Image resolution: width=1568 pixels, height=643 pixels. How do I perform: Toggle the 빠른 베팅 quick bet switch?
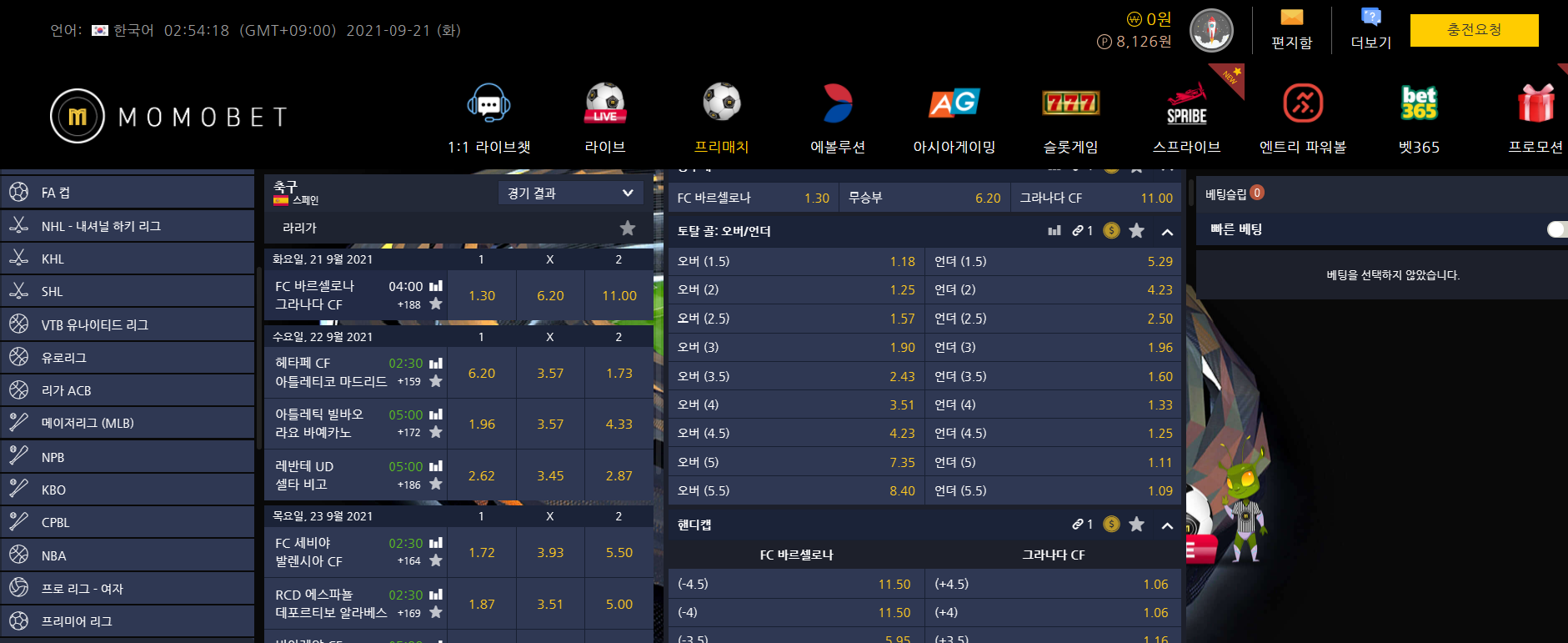coord(1555,229)
